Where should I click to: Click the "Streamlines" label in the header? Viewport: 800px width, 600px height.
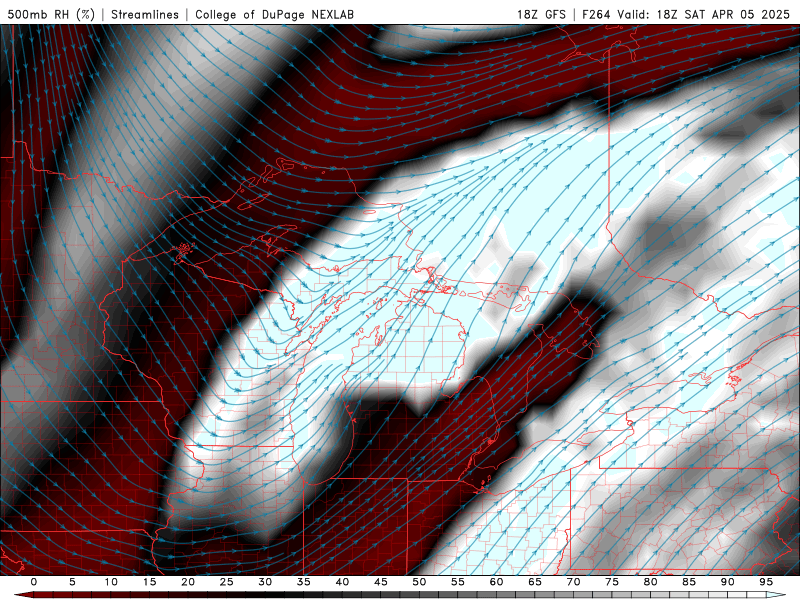click(x=145, y=14)
